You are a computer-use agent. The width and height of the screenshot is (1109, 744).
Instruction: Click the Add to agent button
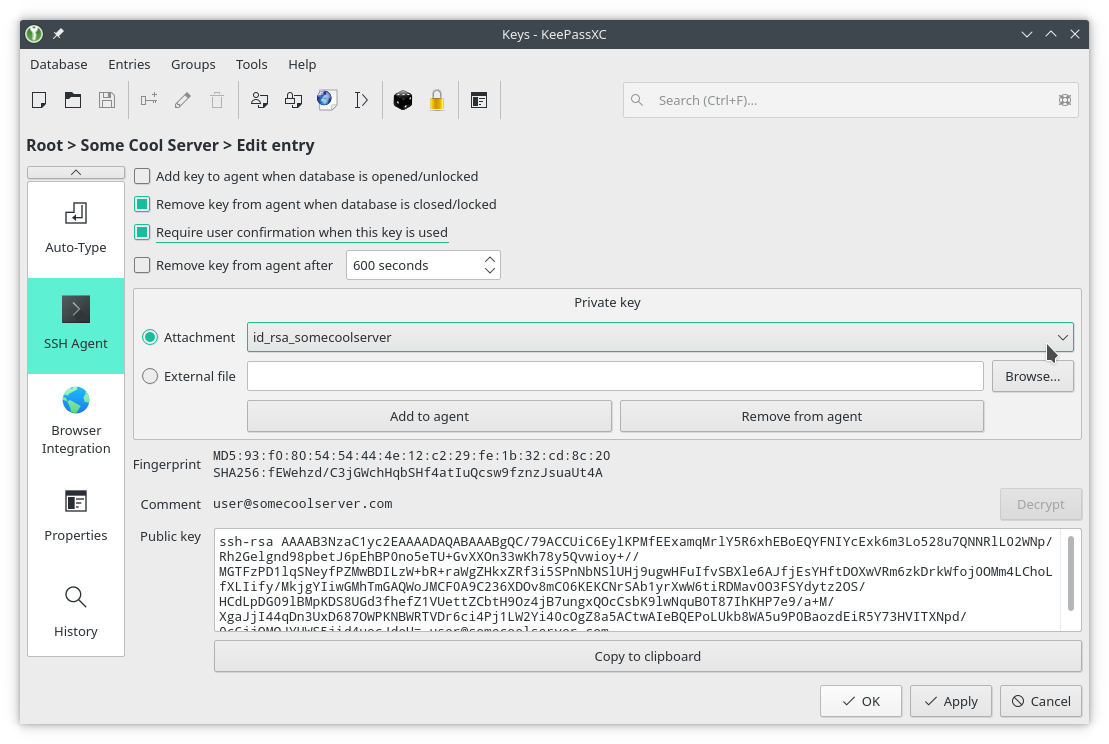tap(428, 416)
